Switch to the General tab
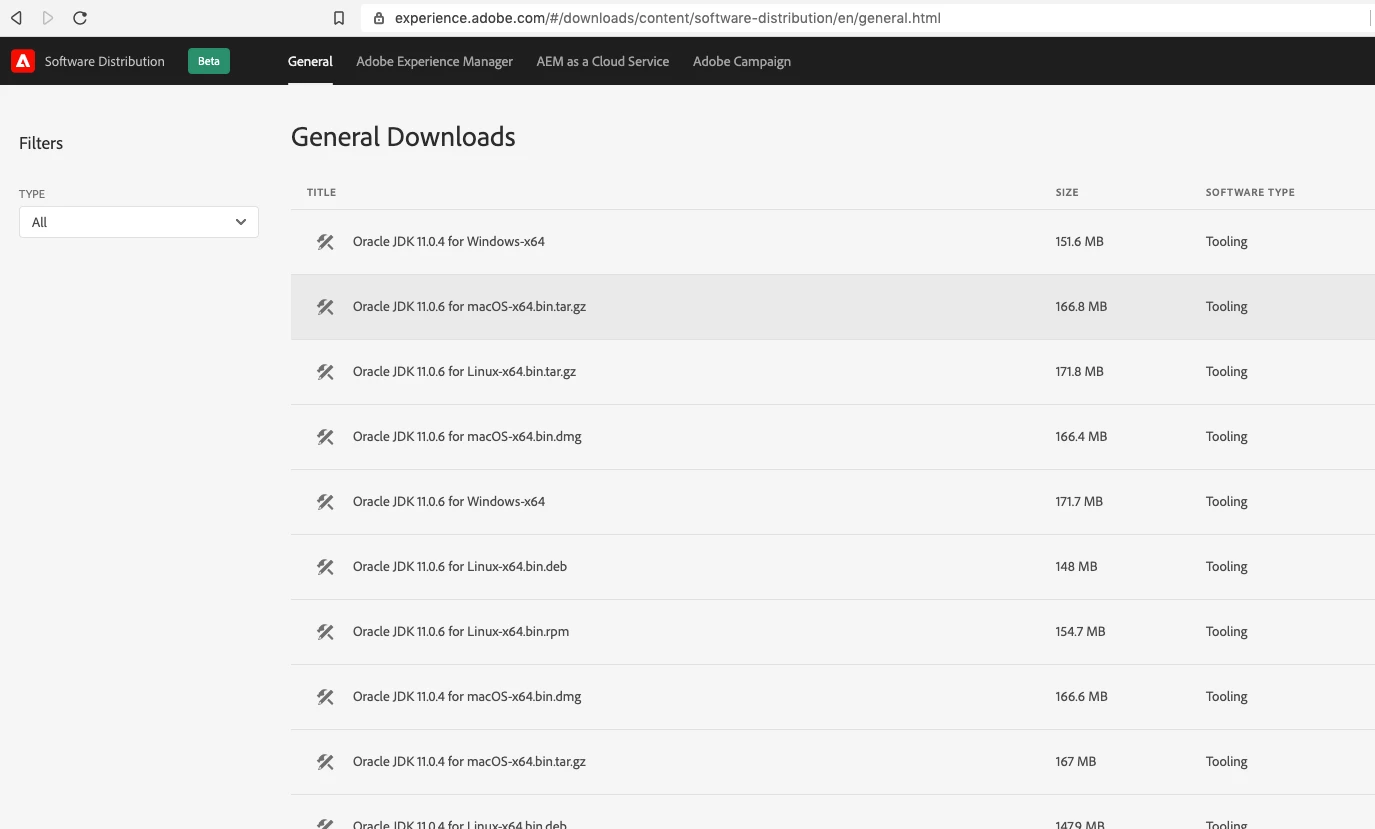This screenshot has width=1375, height=829. pos(310,61)
